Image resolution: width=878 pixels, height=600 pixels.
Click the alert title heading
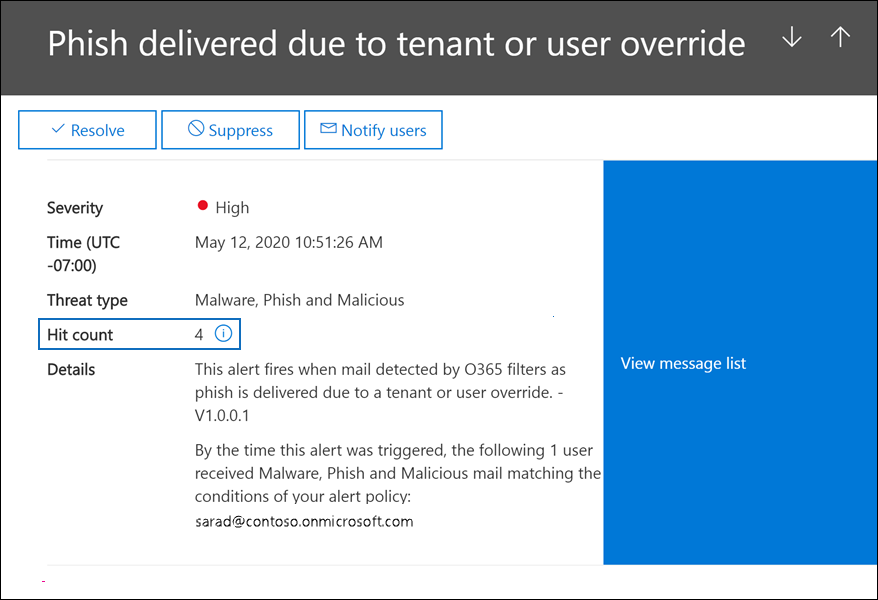pyautogui.click(x=396, y=44)
